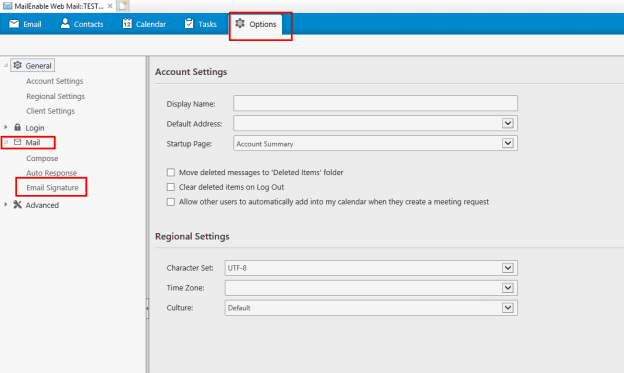The image size is (624, 373).
Task: Click the UTF-8 value in Character Set
Action: click(x=237, y=268)
